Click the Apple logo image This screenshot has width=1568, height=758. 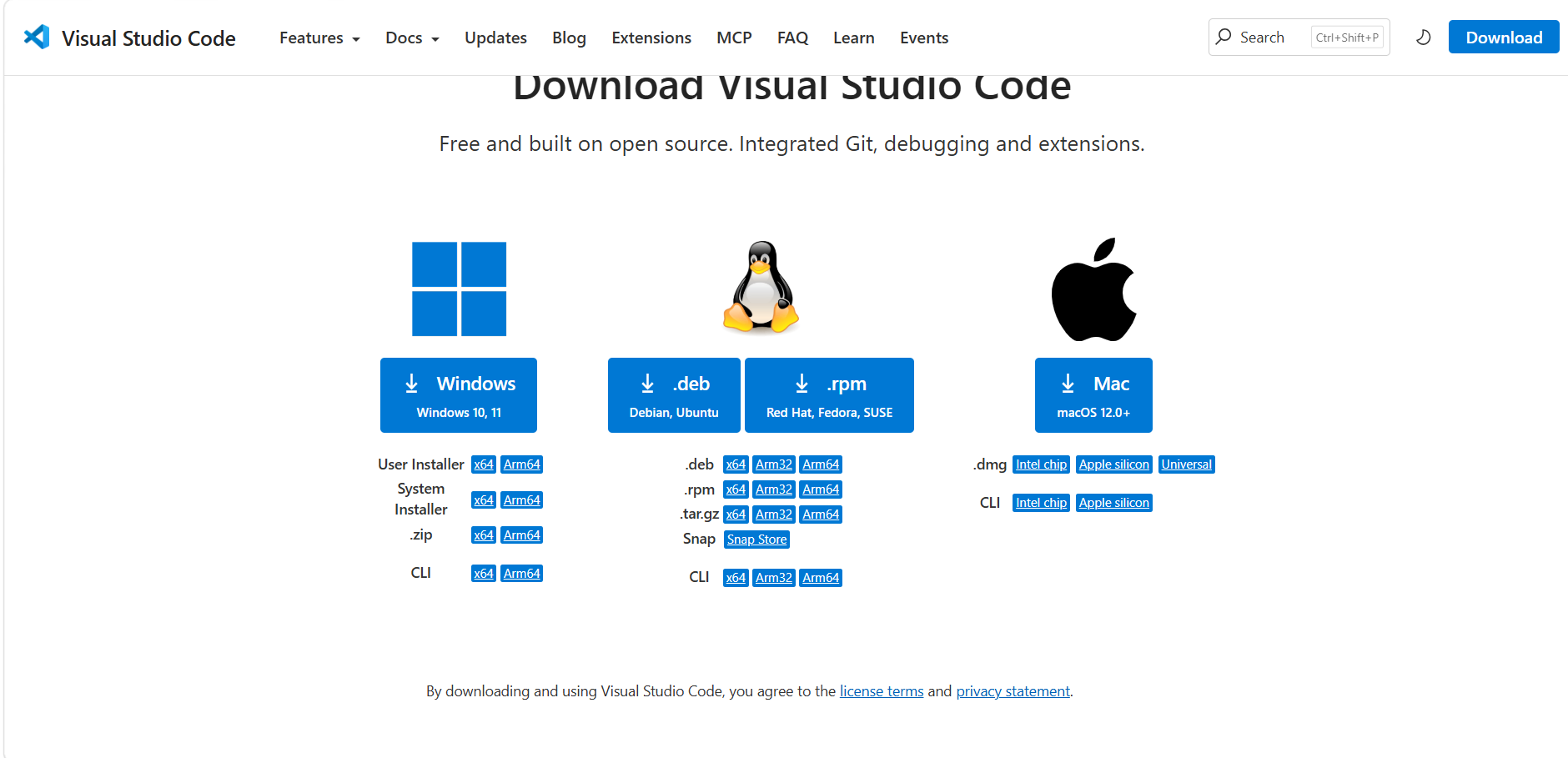(x=1093, y=289)
